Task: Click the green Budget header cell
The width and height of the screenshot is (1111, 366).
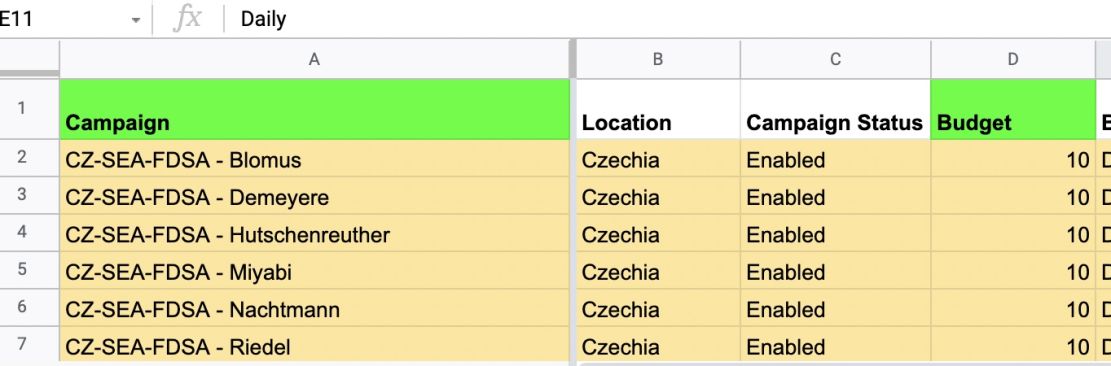Action: click(x=1013, y=109)
